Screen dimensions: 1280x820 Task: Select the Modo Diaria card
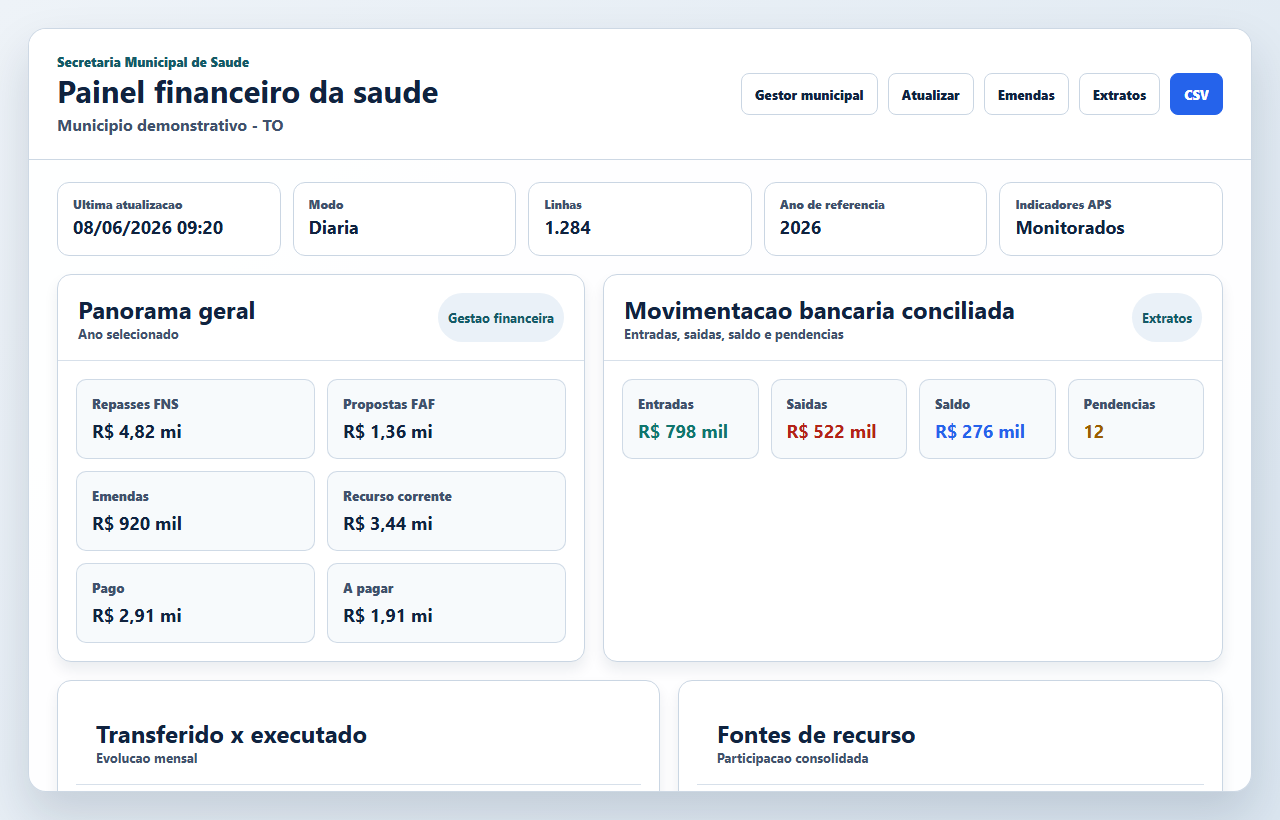pyautogui.click(x=404, y=219)
